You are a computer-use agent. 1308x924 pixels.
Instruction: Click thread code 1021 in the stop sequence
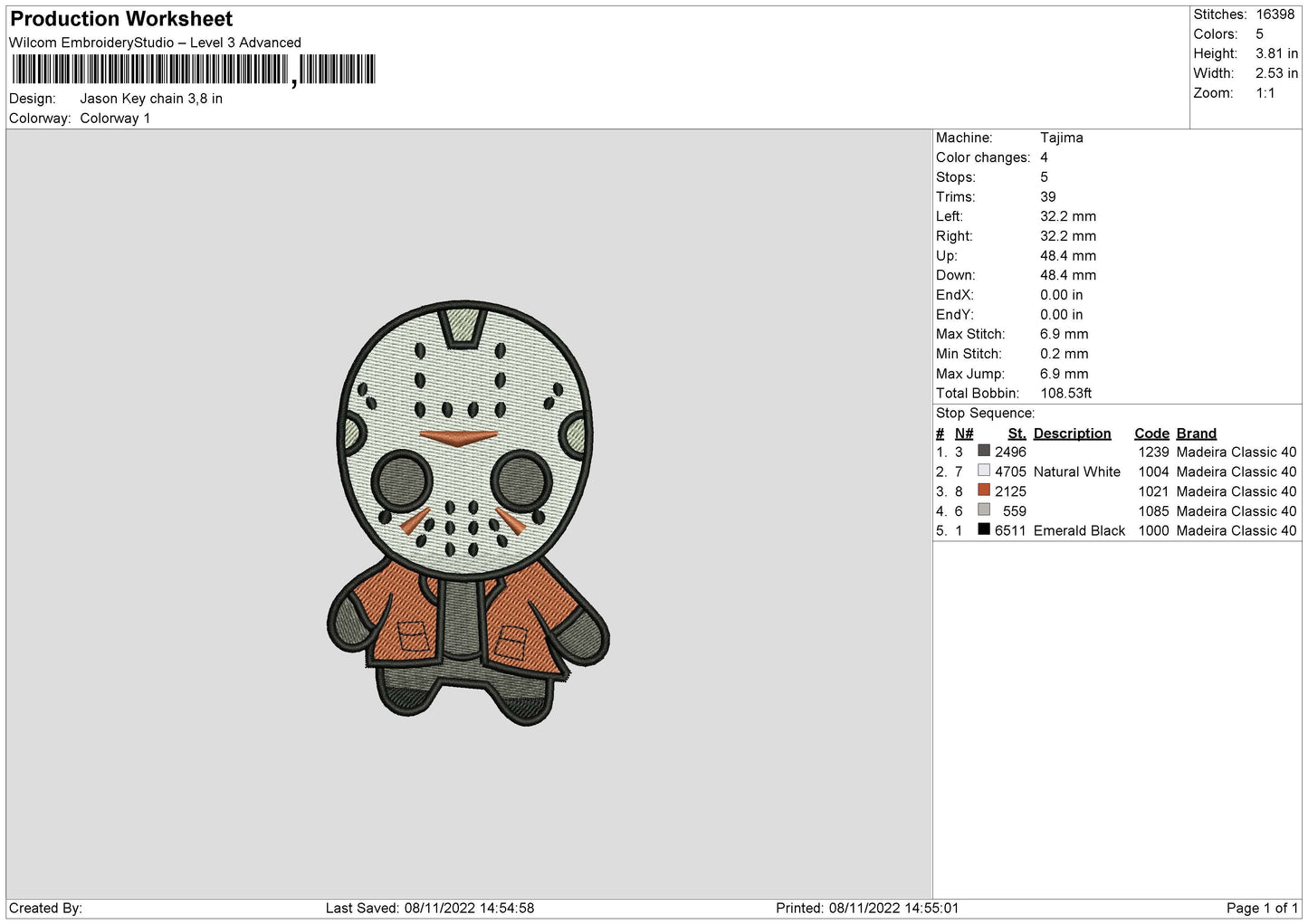[x=1153, y=491]
